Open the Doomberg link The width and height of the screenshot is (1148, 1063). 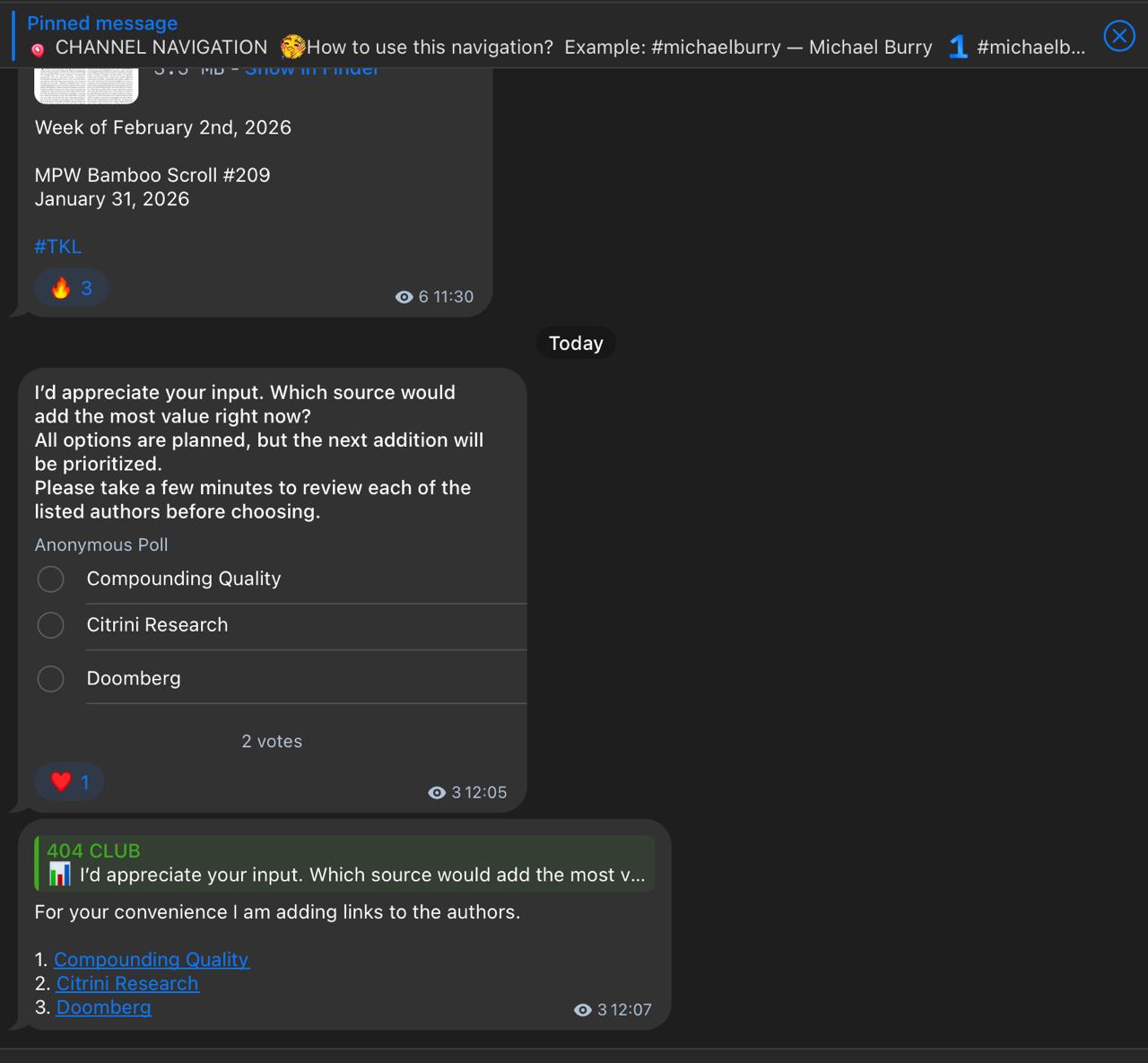(x=103, y=1007)
